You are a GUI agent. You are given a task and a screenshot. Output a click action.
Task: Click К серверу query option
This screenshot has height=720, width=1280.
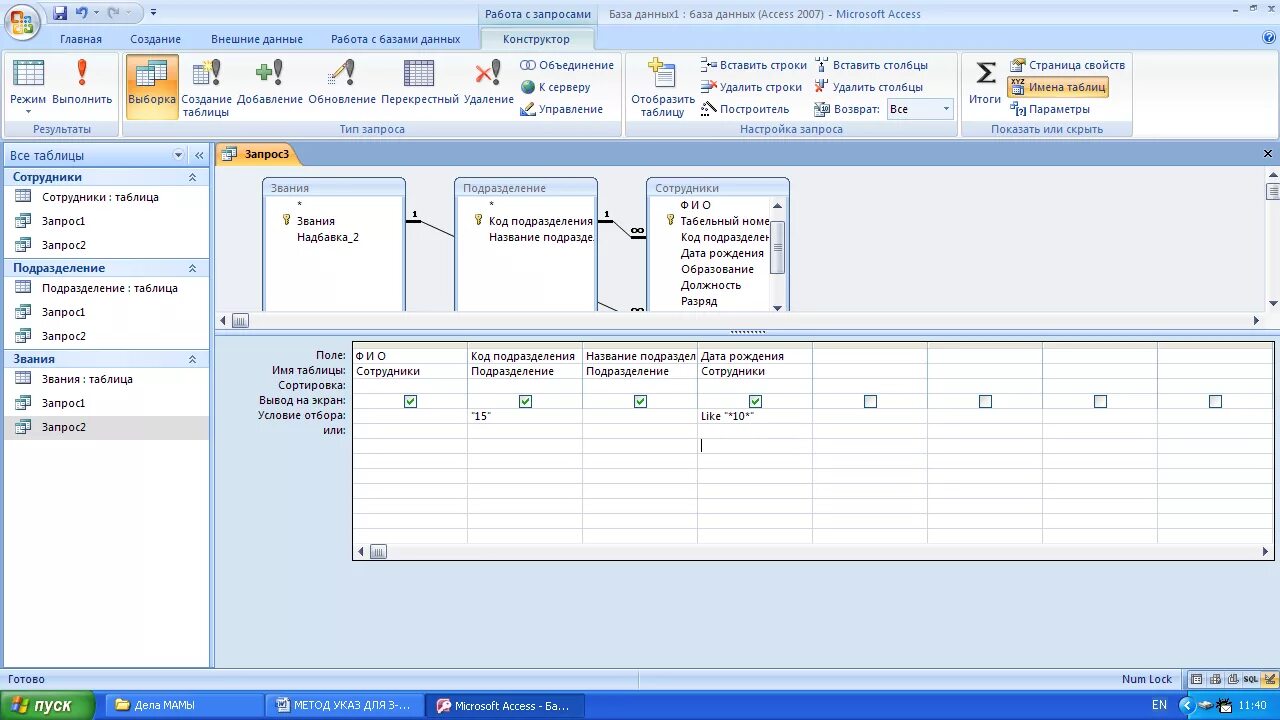point(556,87)
